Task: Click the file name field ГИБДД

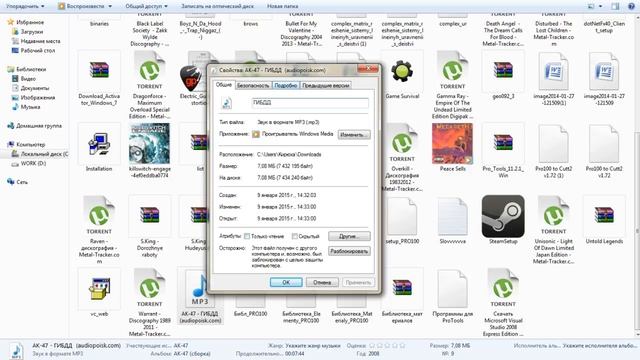Action: (310, 103)
